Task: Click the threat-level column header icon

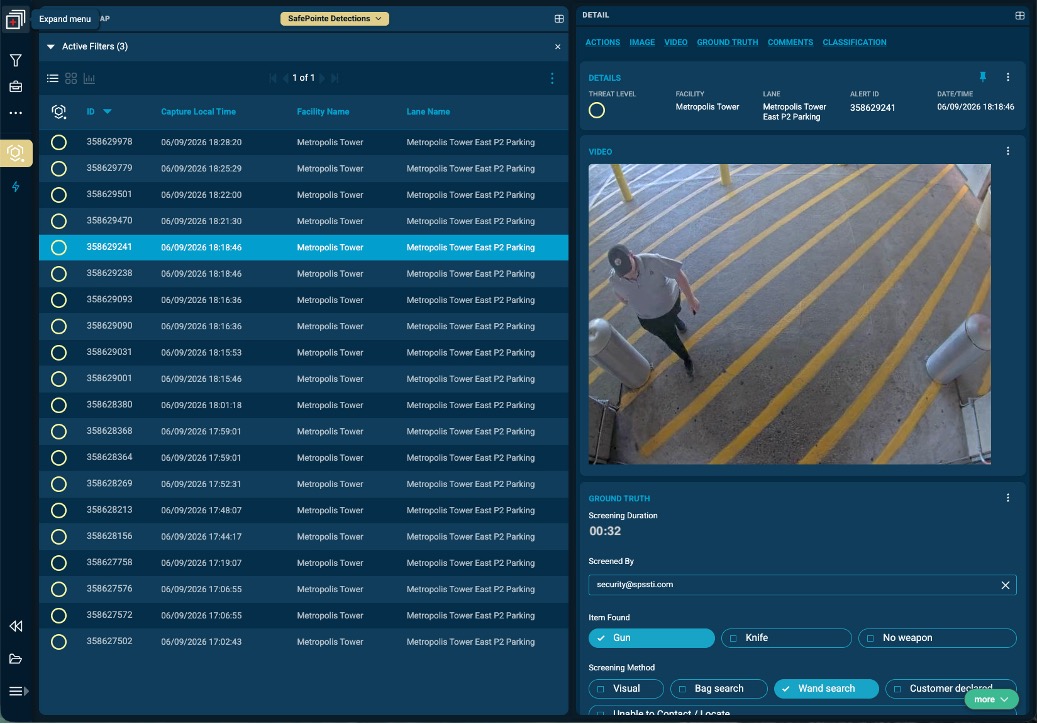Action: point(59,112)
